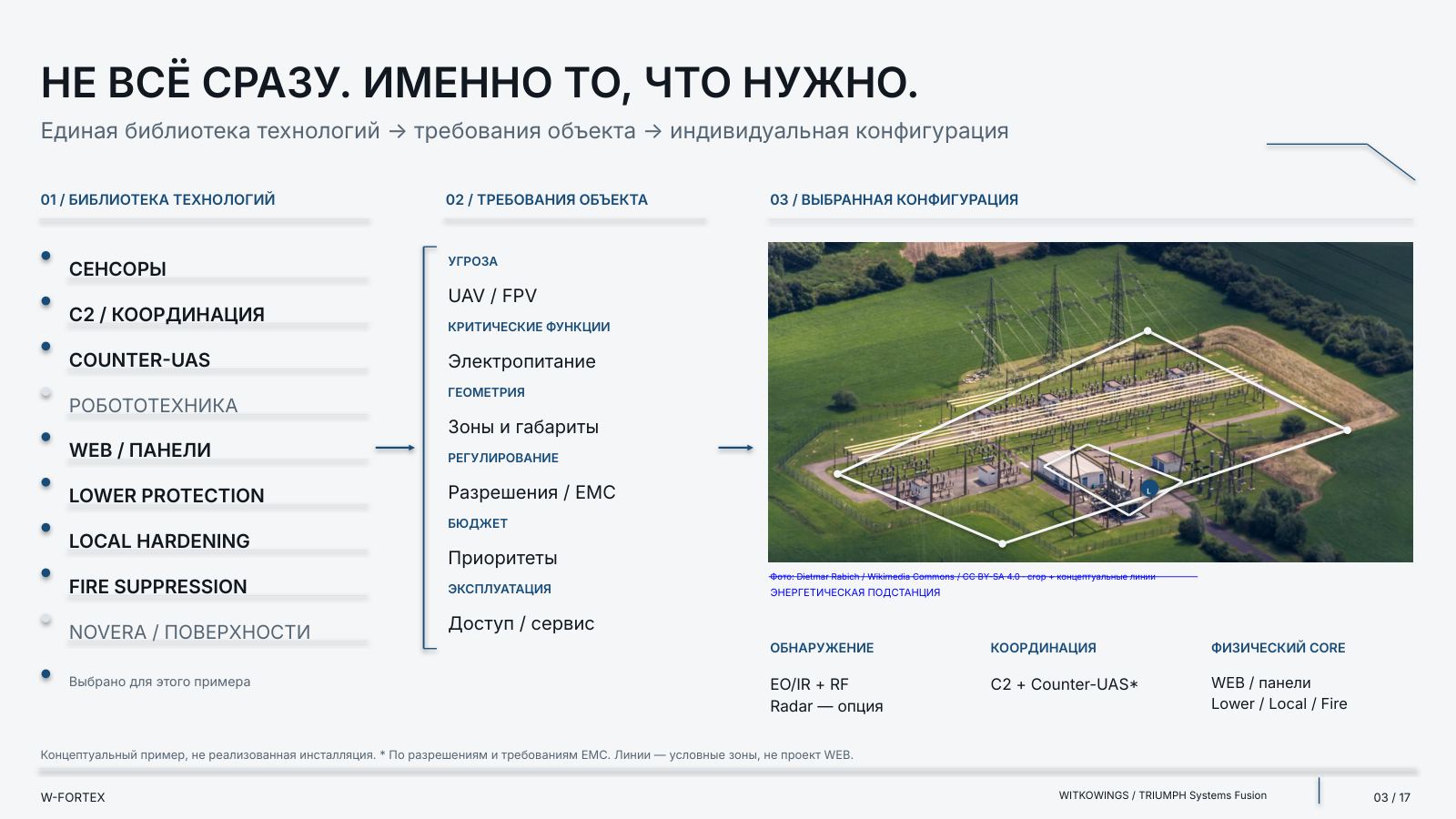Click the 02 / ТРЕБОВАНИЯ ОБЪЕКТА heading

click(546, 200)
